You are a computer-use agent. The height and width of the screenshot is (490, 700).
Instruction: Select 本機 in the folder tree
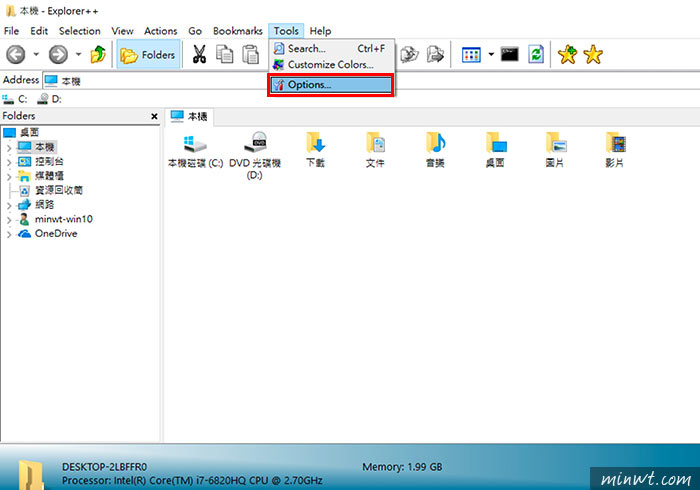point(37,147)
